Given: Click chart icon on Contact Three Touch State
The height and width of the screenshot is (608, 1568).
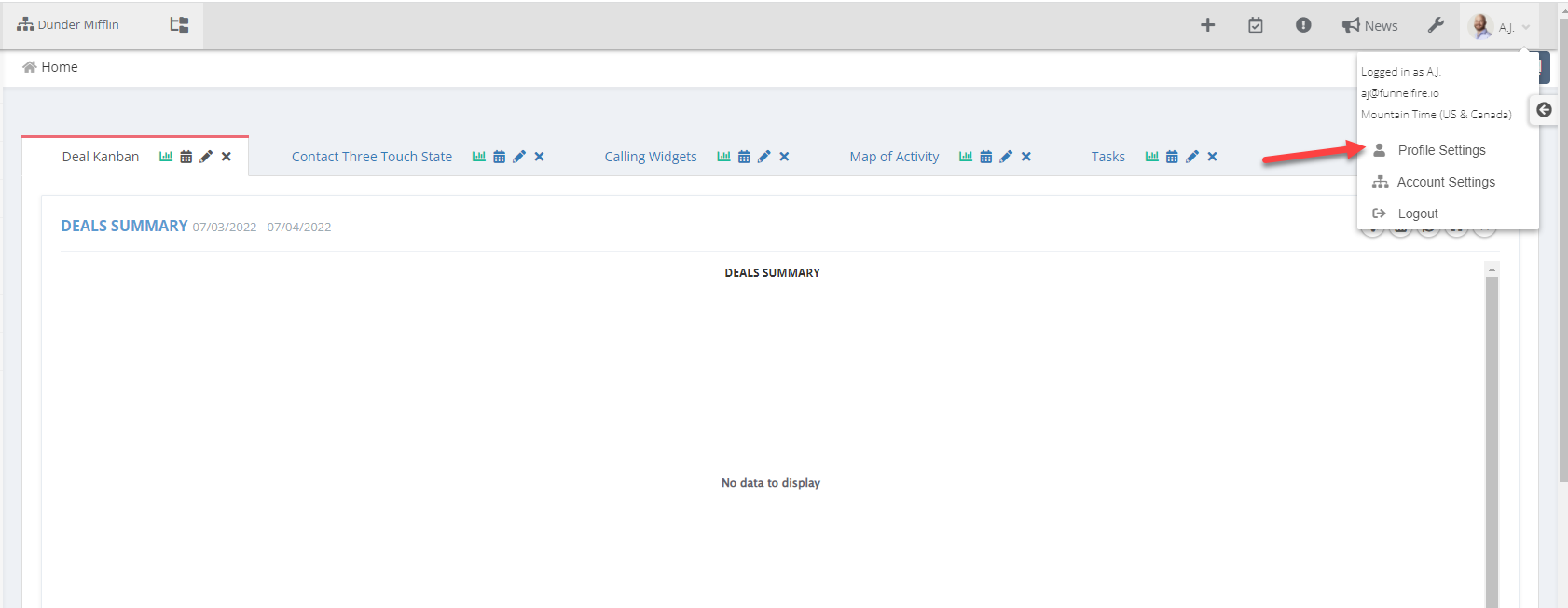Looking at the screenshot, I should coord(479,157).
